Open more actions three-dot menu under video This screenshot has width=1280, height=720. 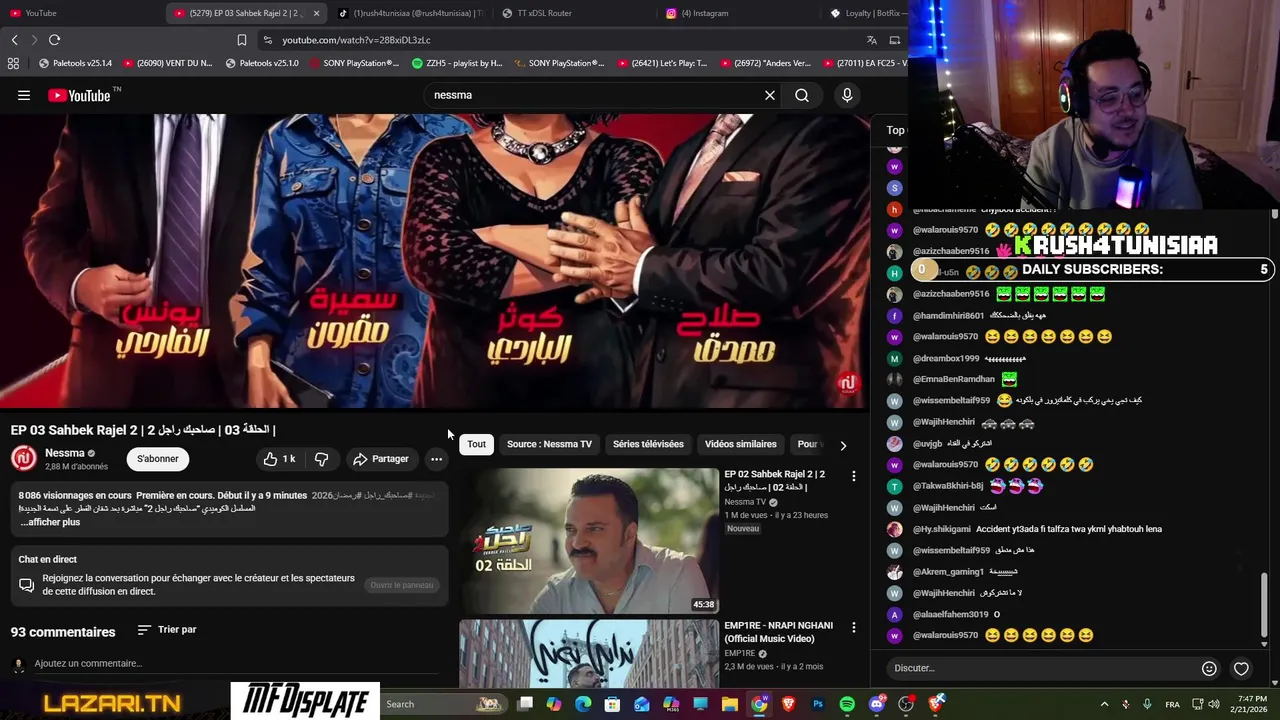436,459
